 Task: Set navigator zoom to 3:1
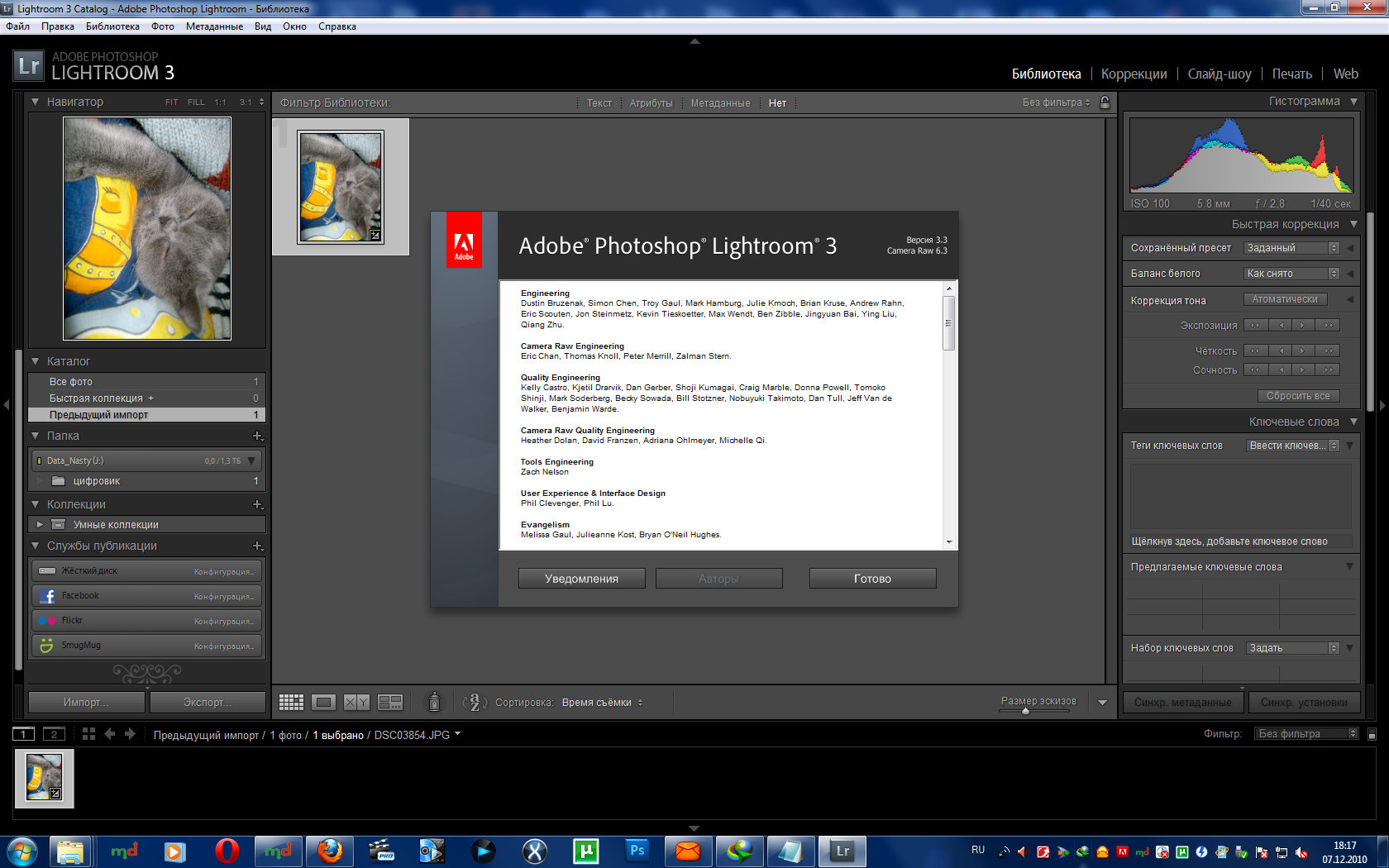point(246,103)
